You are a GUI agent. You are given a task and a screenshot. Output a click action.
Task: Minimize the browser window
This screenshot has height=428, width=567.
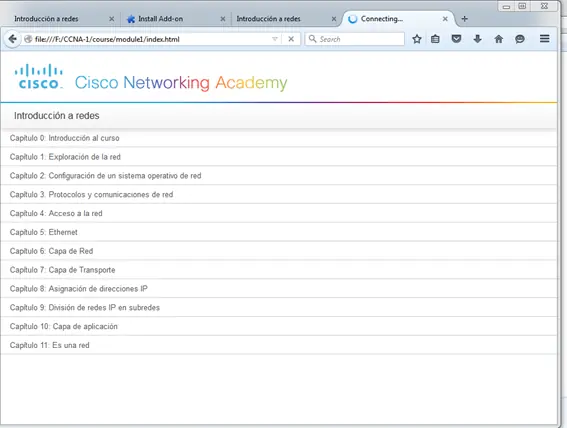[x=506, y=6]
